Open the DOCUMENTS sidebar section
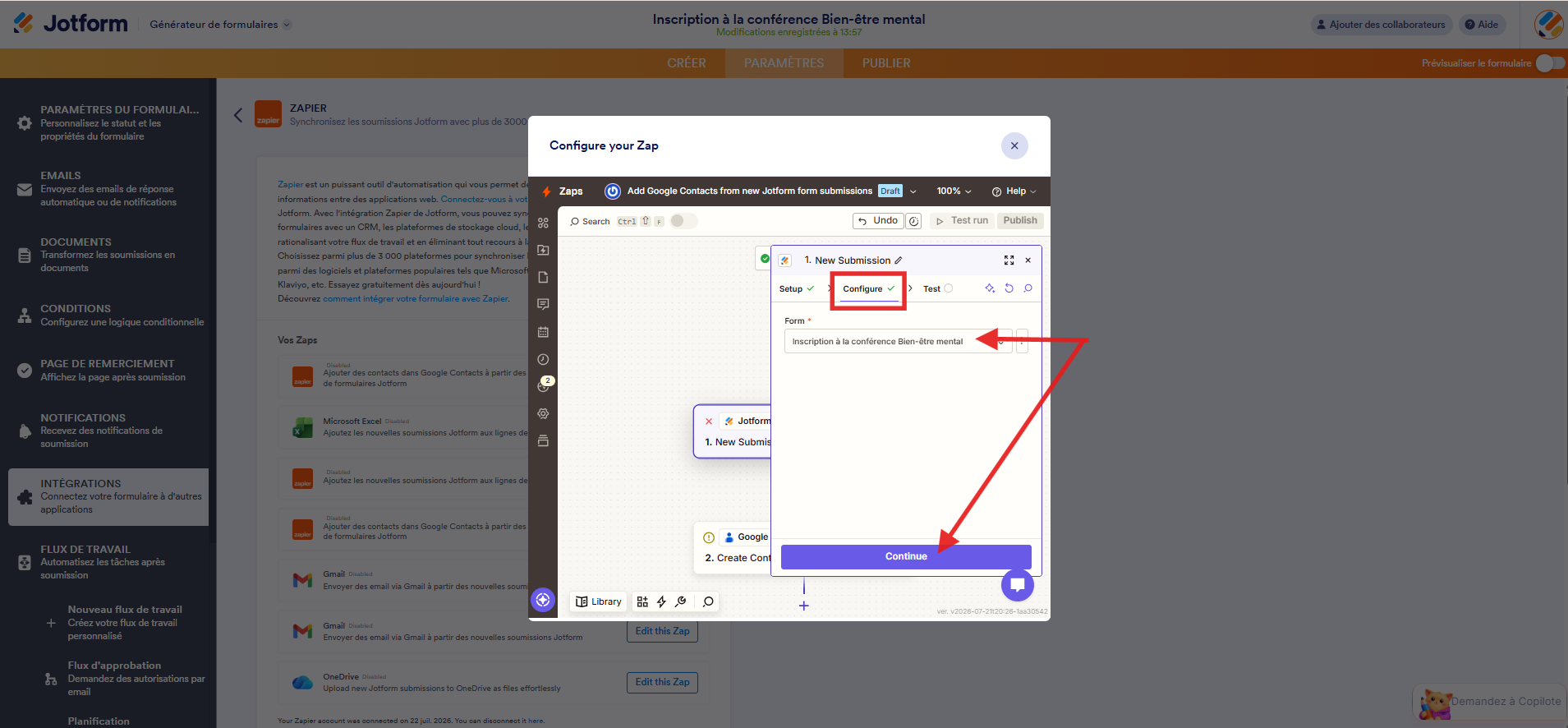Image resolution: width=1568 pixels, height=728 pixels. pyautogui.click(x=108, y=255)
